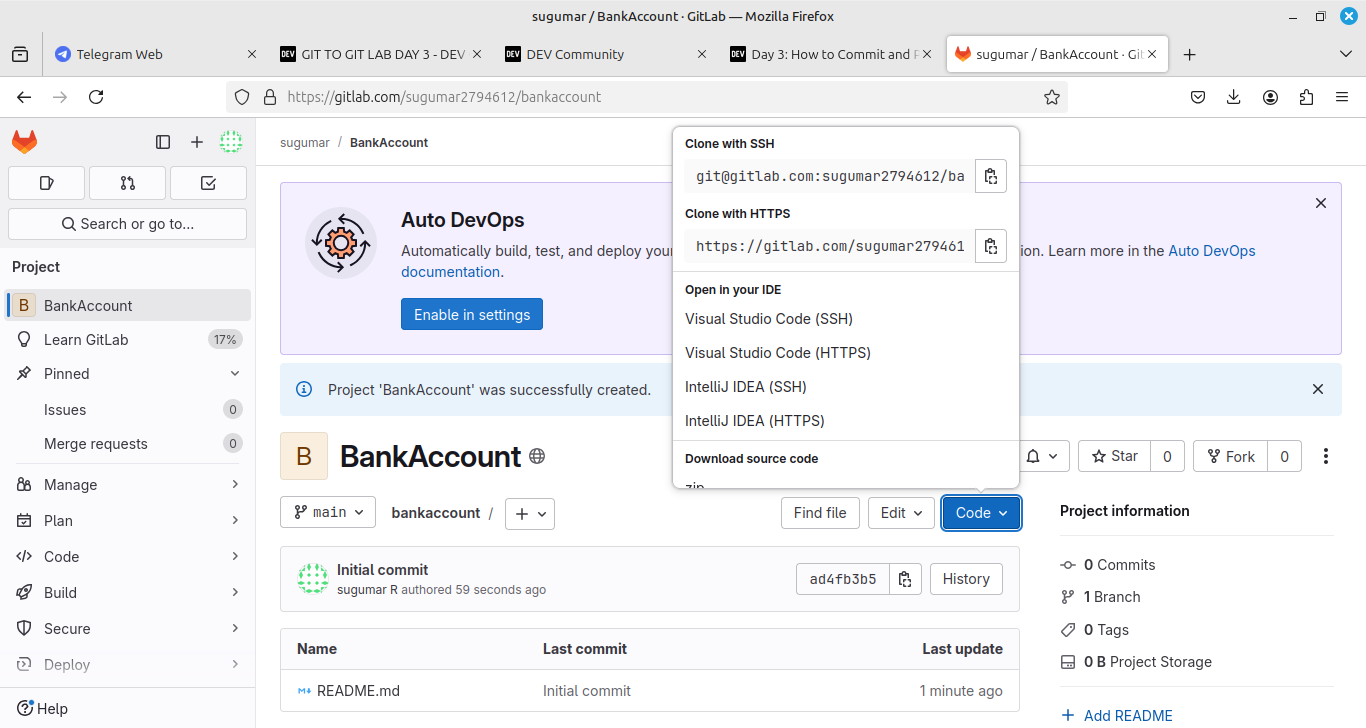Image resolution: width=1366 pixels, height=728 pixels.
Task: Star the BankAccount project
Action: click(x=1115, y=456)
